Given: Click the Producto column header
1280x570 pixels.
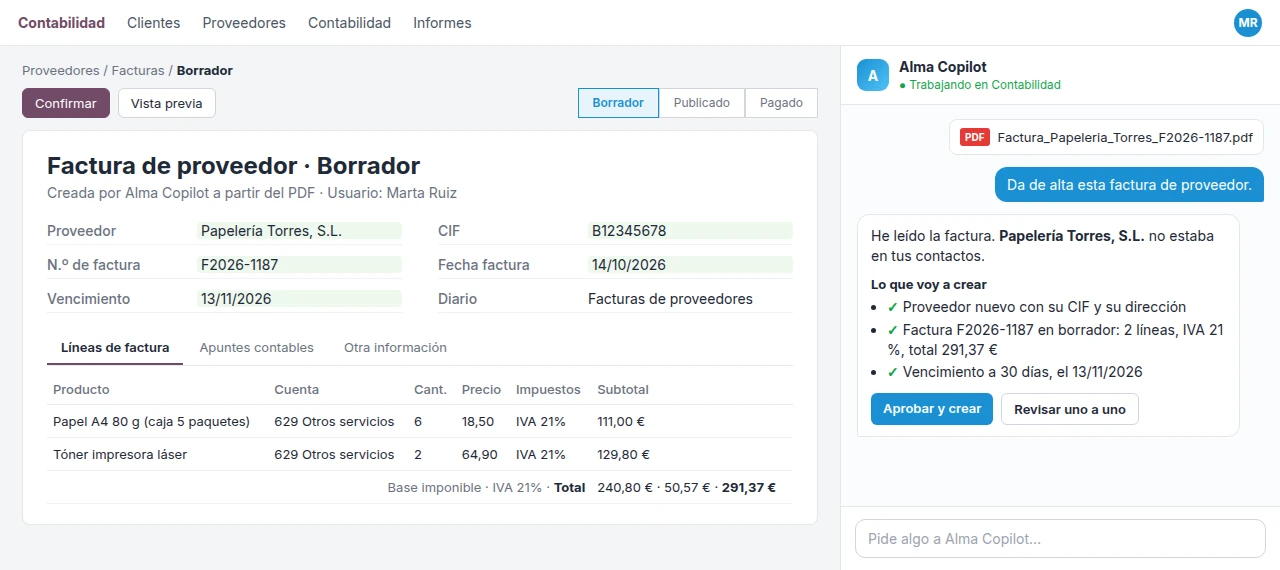Looking at the screenshot, I should [81, 389].
